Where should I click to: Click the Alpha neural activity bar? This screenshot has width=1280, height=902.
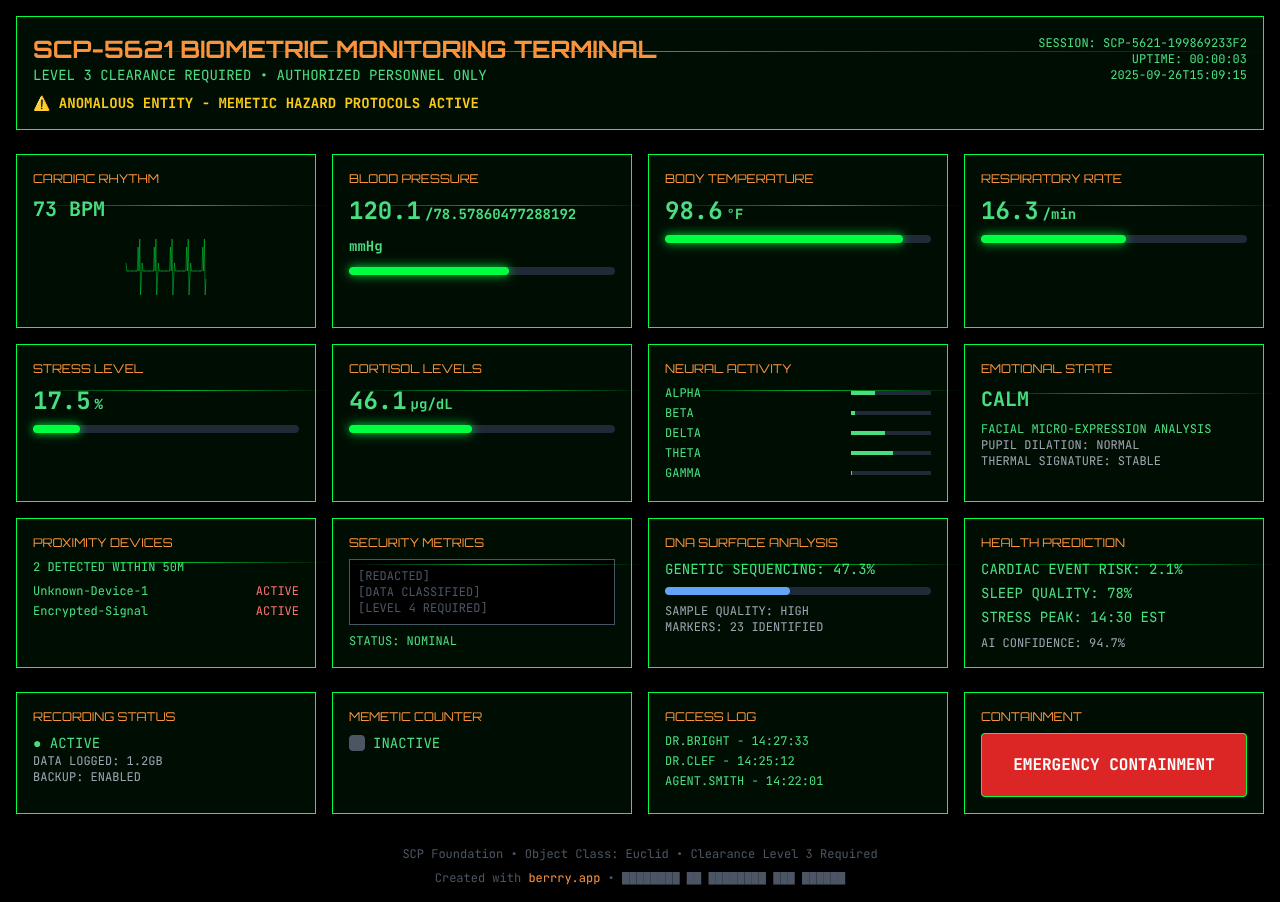click(890, 393)
